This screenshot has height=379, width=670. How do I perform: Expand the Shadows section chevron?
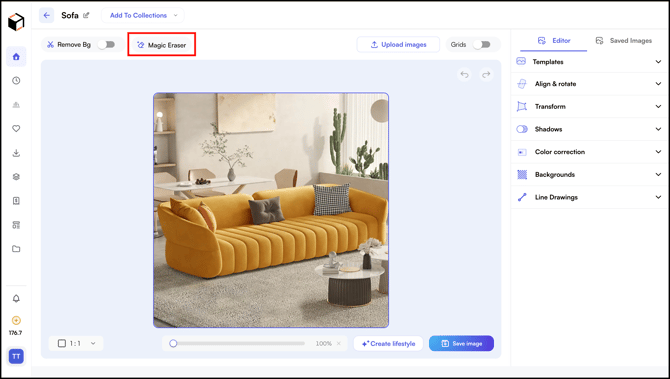658,129
